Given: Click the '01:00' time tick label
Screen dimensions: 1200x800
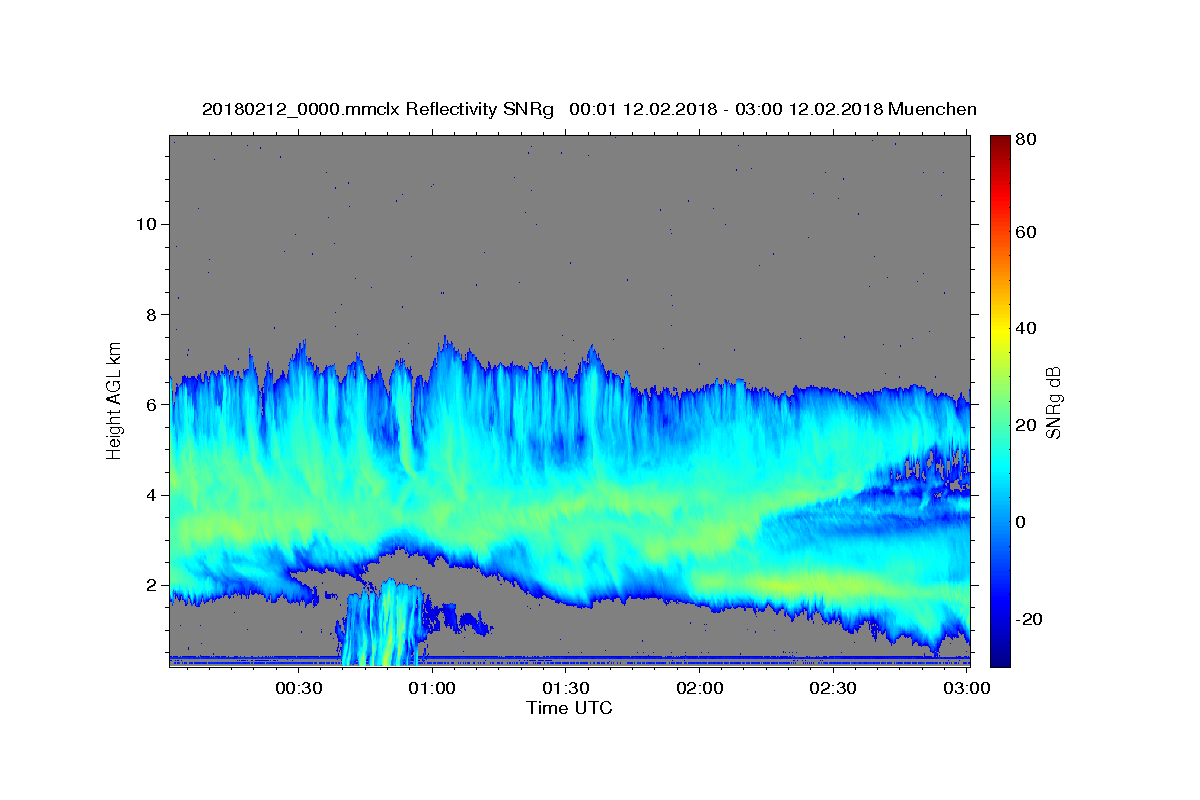Looking at the screenshot, I should (433, 688).
